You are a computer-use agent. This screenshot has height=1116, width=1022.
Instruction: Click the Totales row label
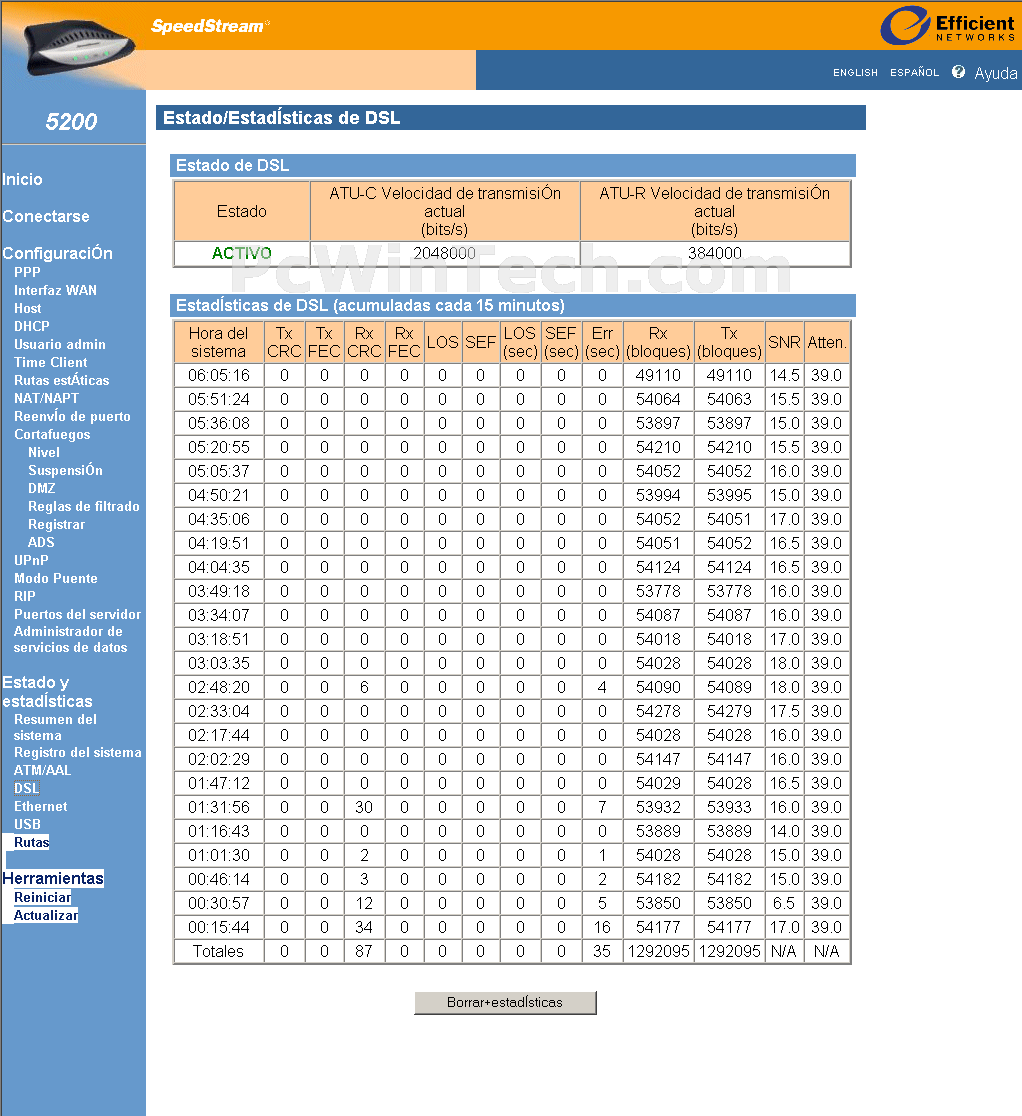[218, 952]
